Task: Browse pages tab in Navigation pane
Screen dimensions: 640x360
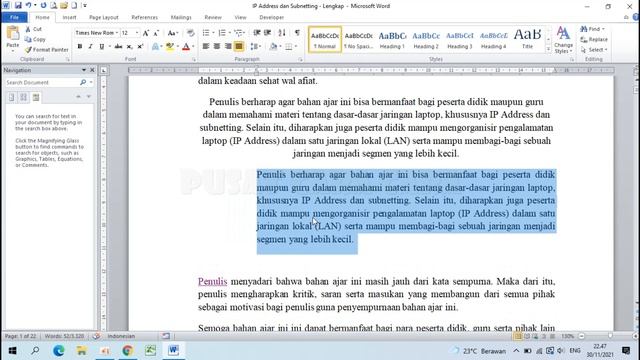Action: click(x=24, y=97)
